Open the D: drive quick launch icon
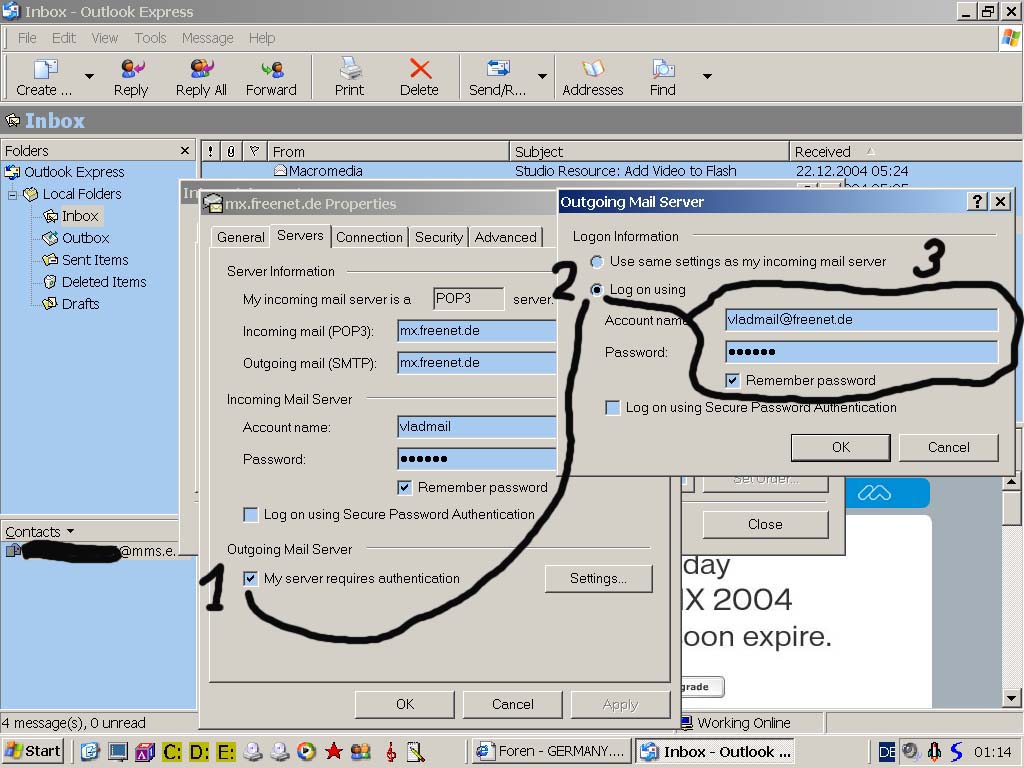This screenshot has height=768, width=1024. (x=199, y=752)
